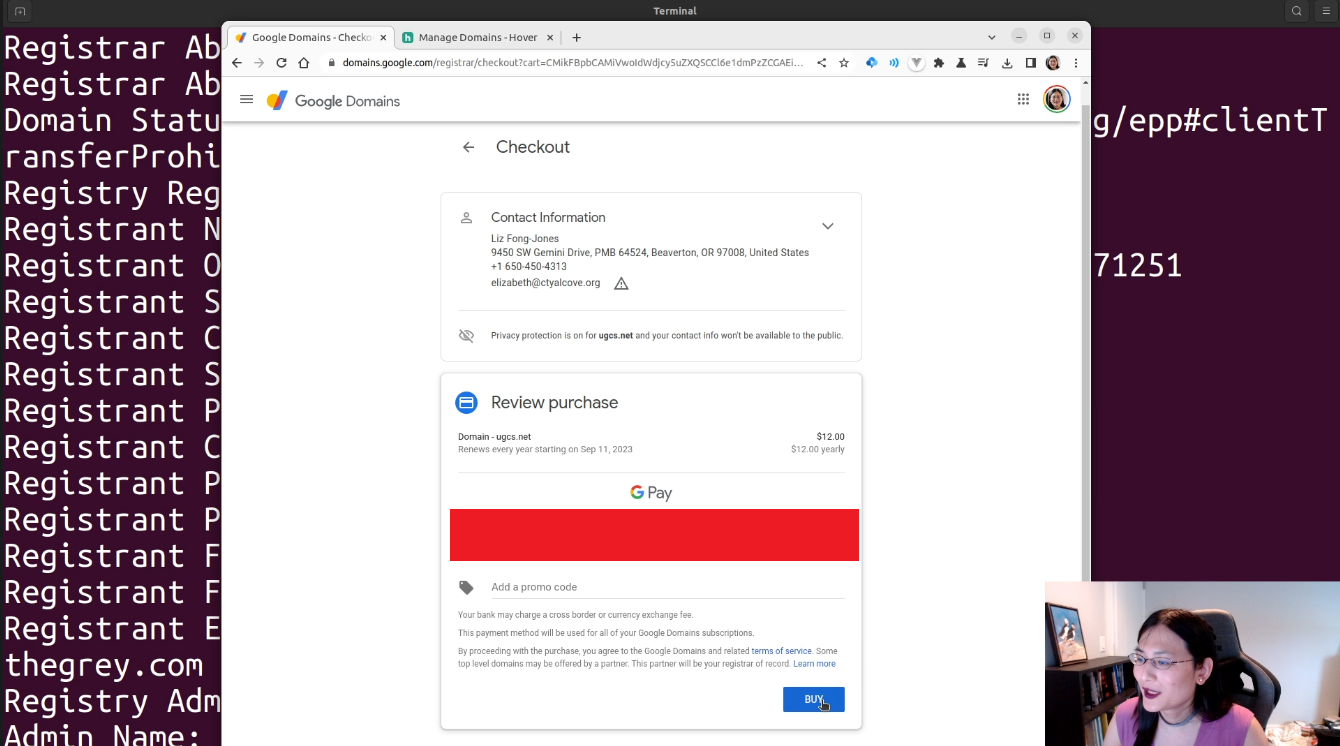This screenshot has width=1340, height=746.
Task: Open the Google account avatar
Action: pos(1057,99)
